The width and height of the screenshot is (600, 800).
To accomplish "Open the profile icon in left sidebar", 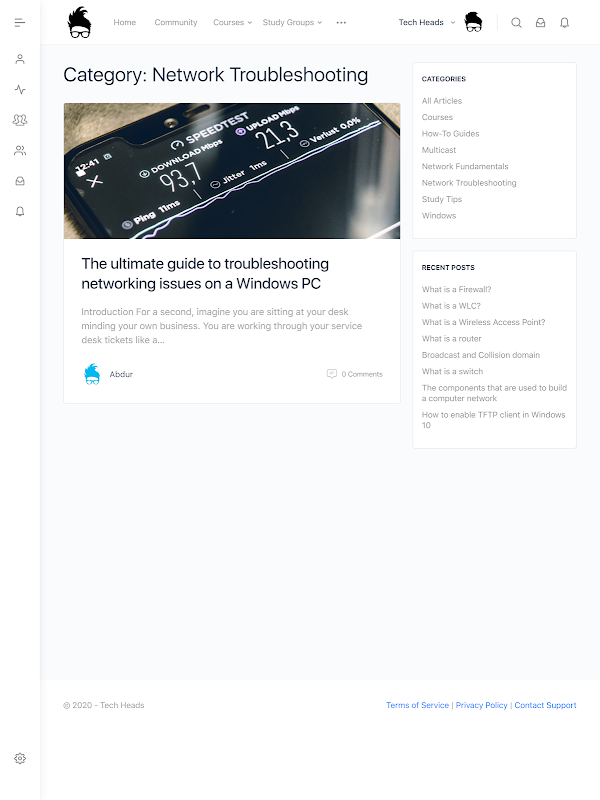I will click(20, 59).
